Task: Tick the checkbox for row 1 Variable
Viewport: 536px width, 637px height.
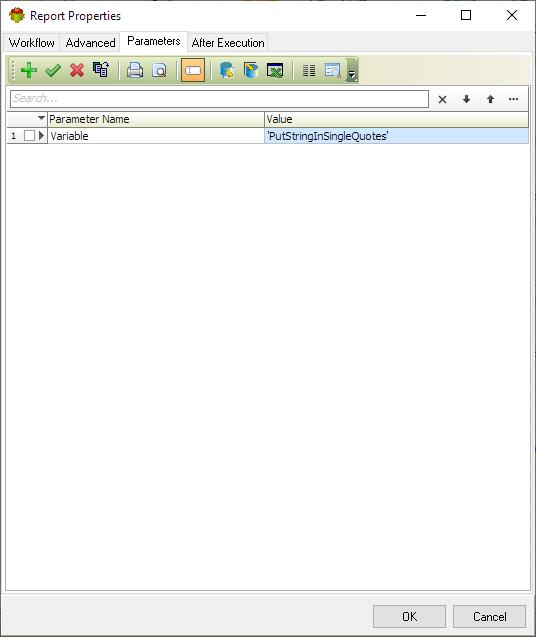Action: (x=29, y=136)
